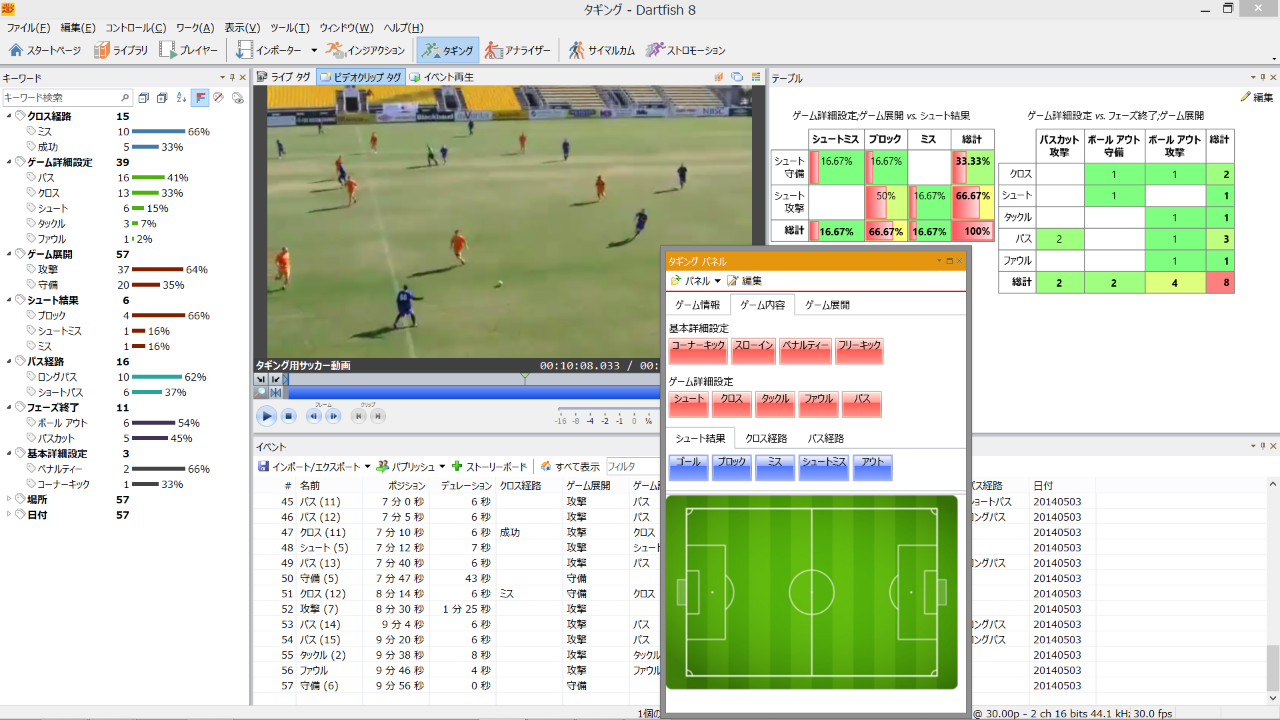Open the 編集(E) menu
Image resolution: width=1280 pixels, height=720 pixels.
[78, 27]
